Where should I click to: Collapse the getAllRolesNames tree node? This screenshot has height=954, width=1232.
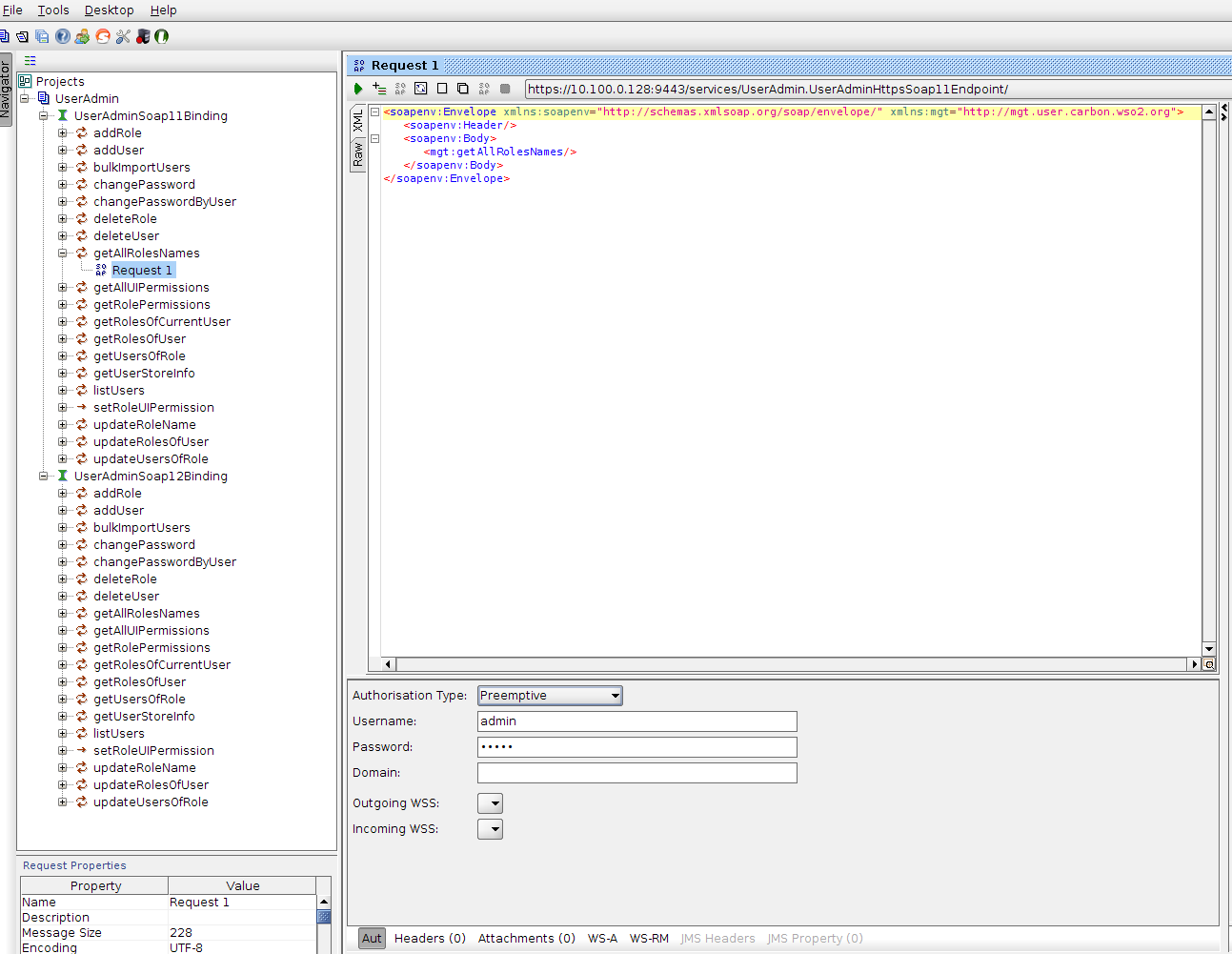(62, 253)
